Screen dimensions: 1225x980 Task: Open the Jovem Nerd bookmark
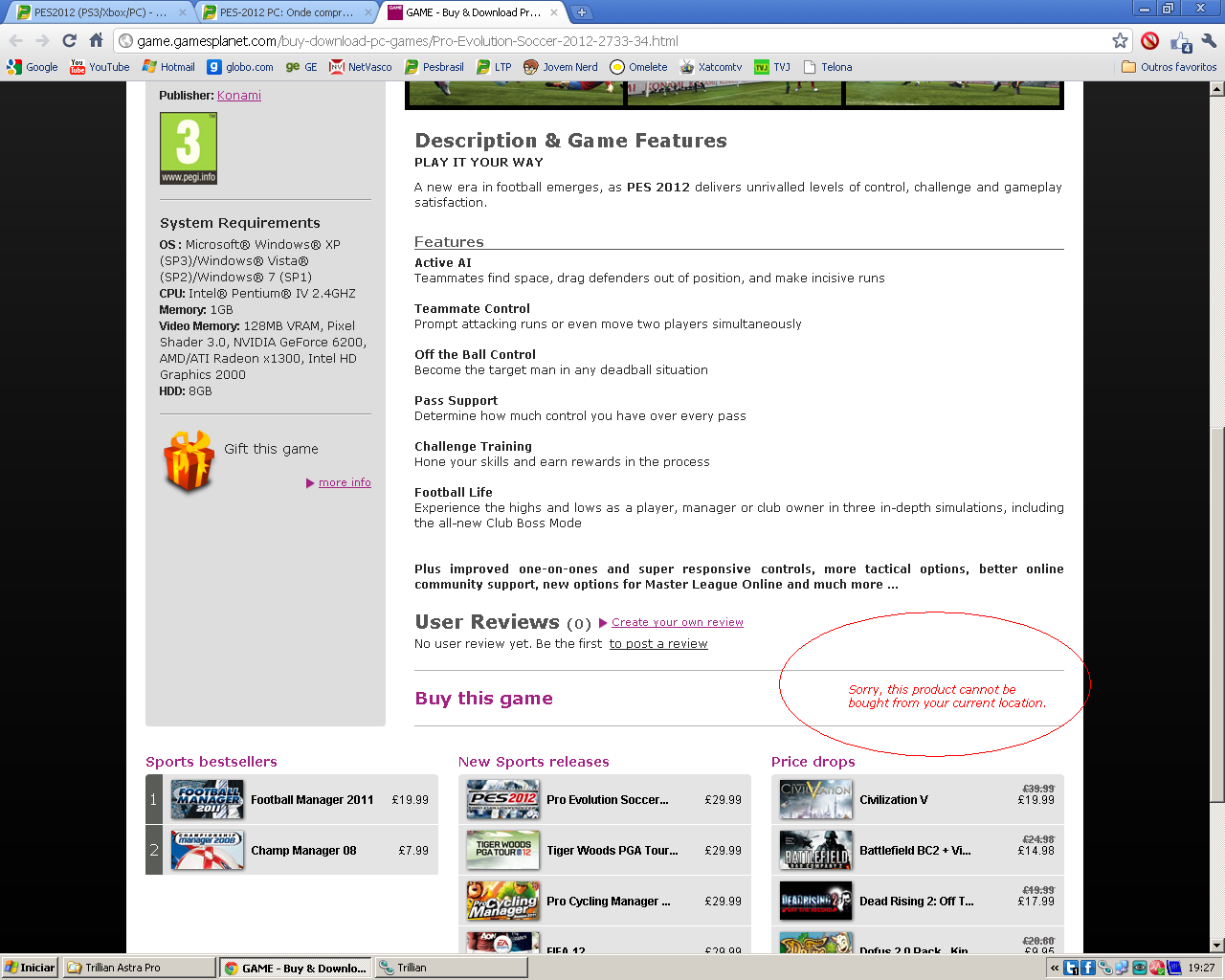click(x=561, y=67)
